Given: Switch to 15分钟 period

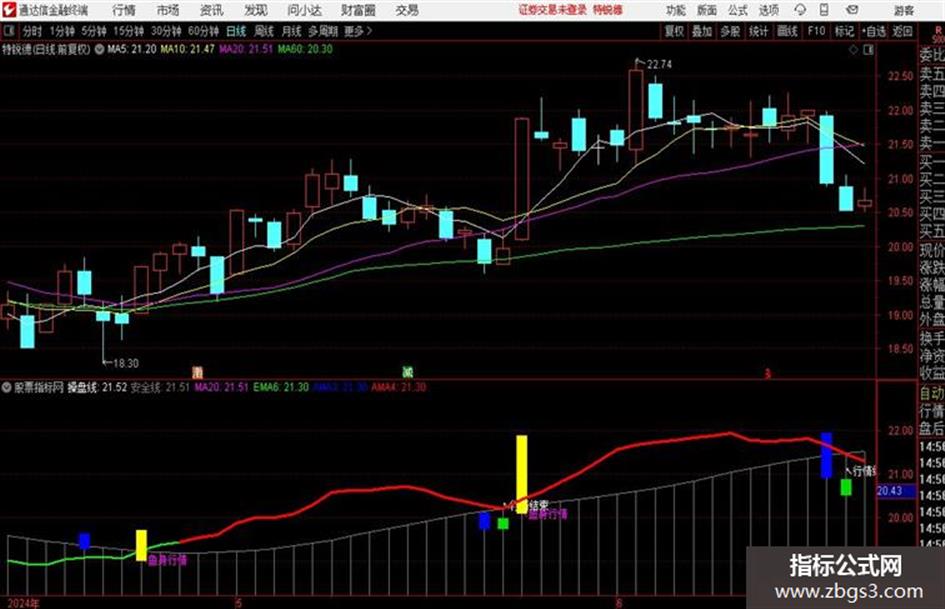Looking at the screenshot, I should 128,31.
